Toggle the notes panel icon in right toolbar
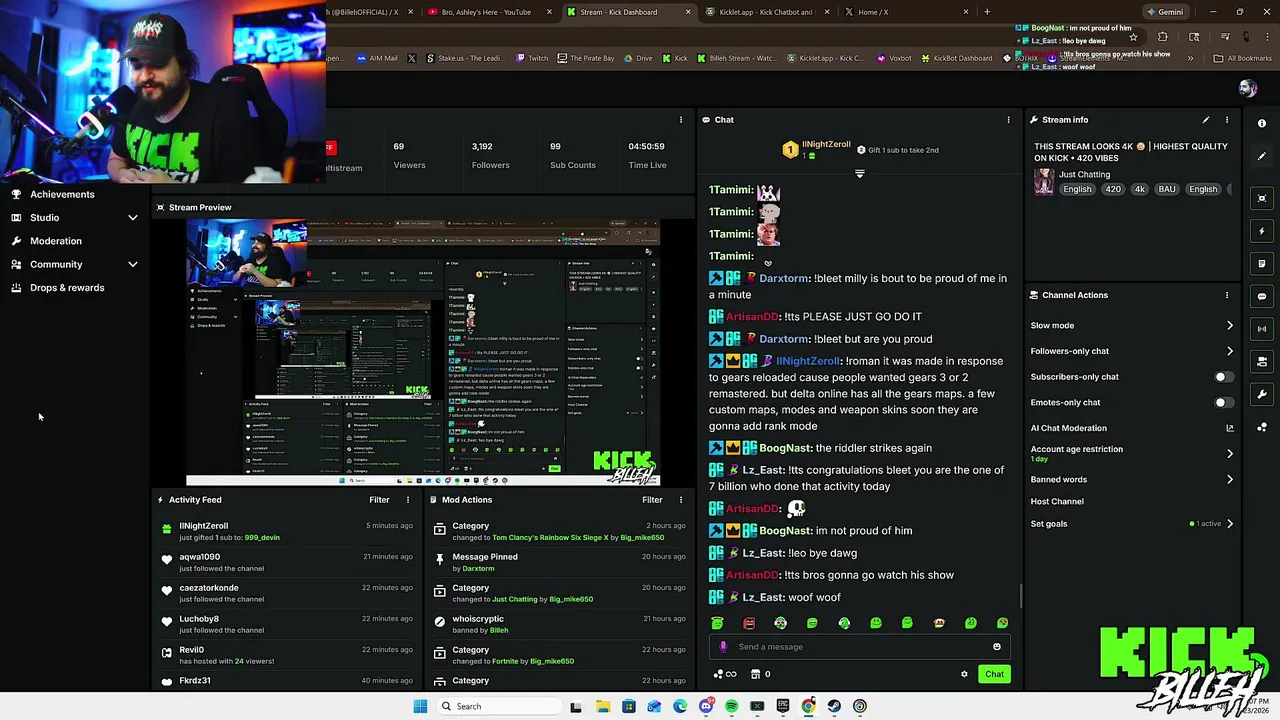Screen dimensions: 1280x720 (1262, 264)
